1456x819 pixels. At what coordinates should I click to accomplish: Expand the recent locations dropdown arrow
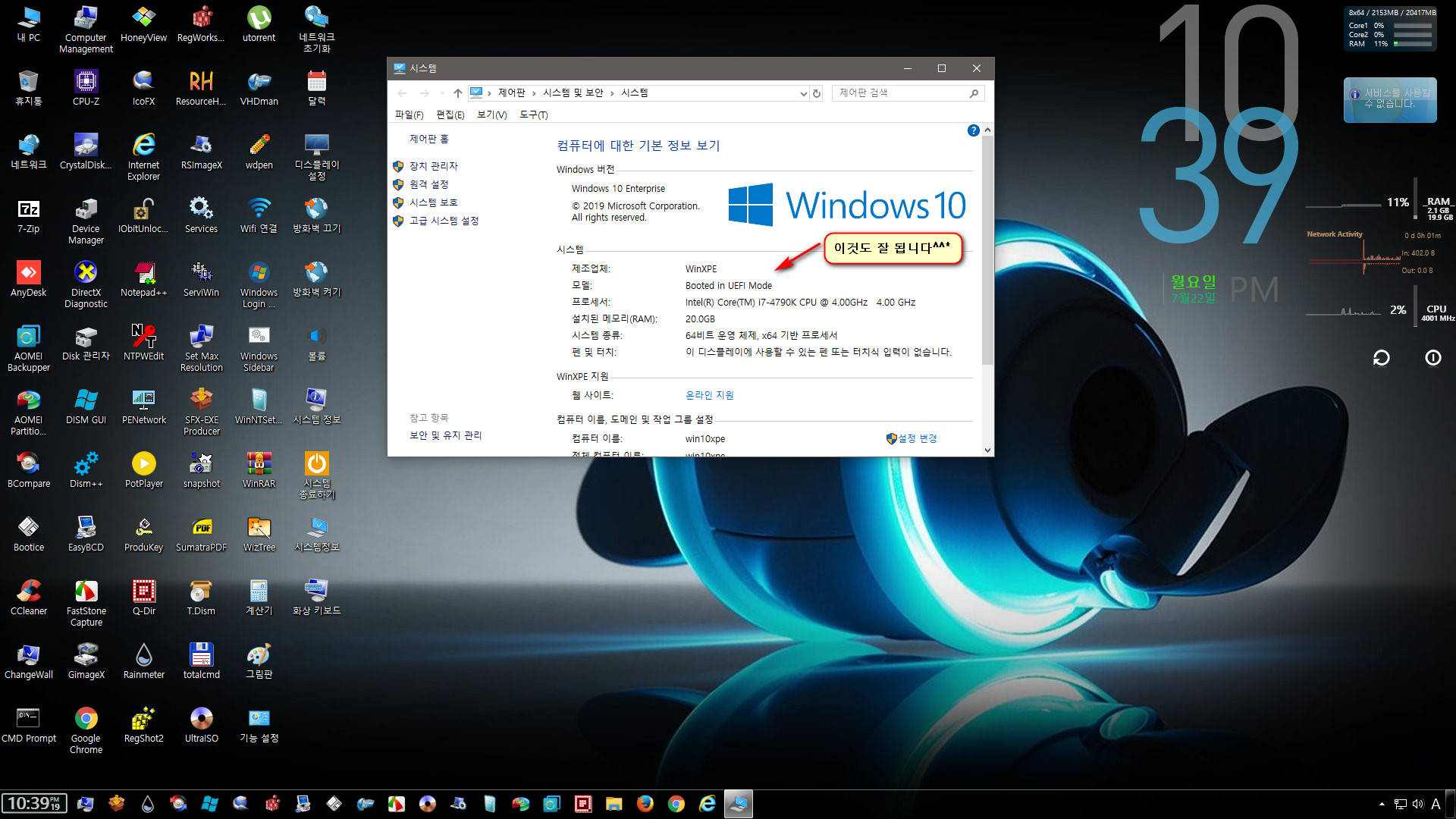[442, 93]
